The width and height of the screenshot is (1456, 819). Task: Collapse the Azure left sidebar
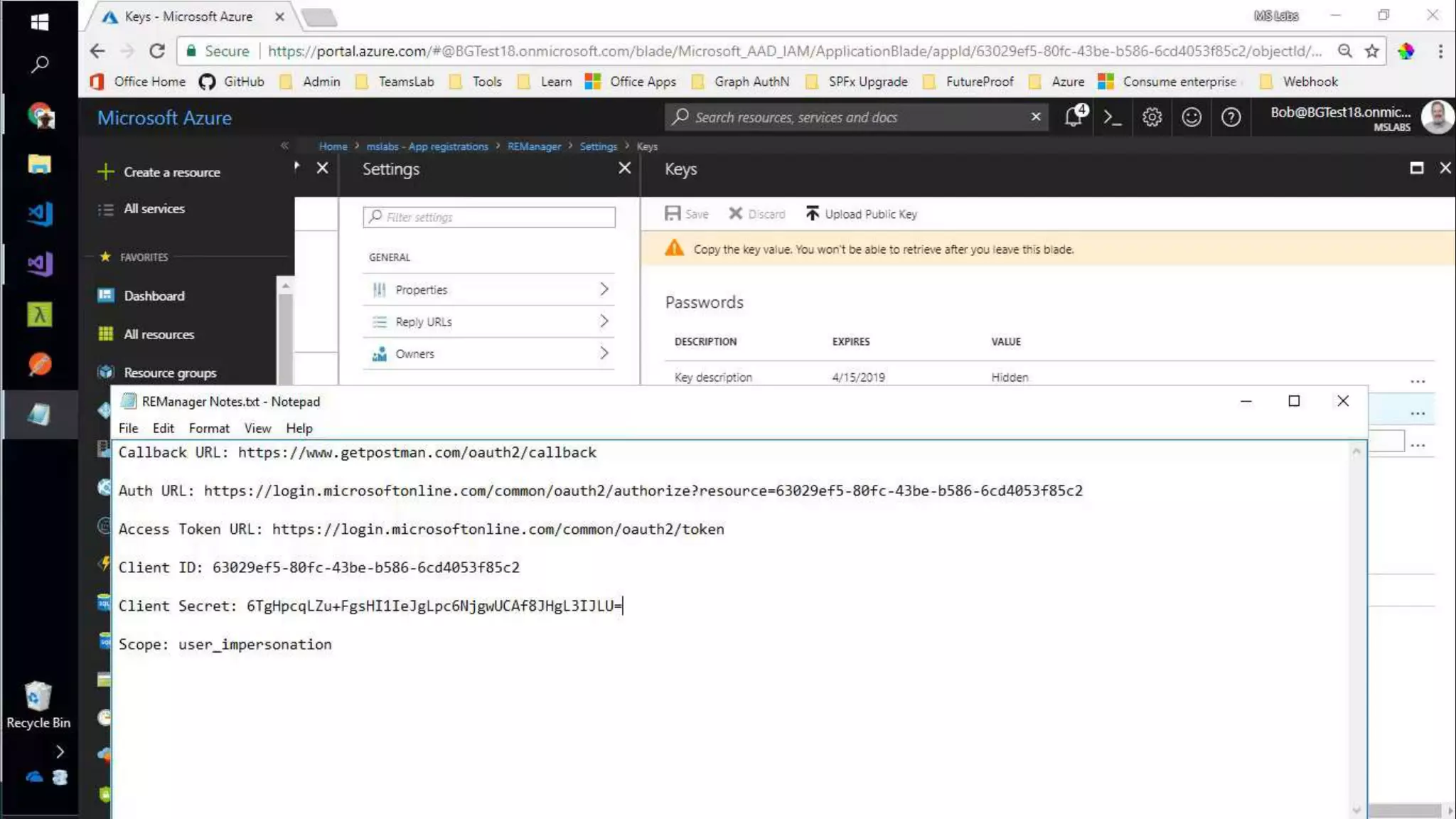[284, 146]
